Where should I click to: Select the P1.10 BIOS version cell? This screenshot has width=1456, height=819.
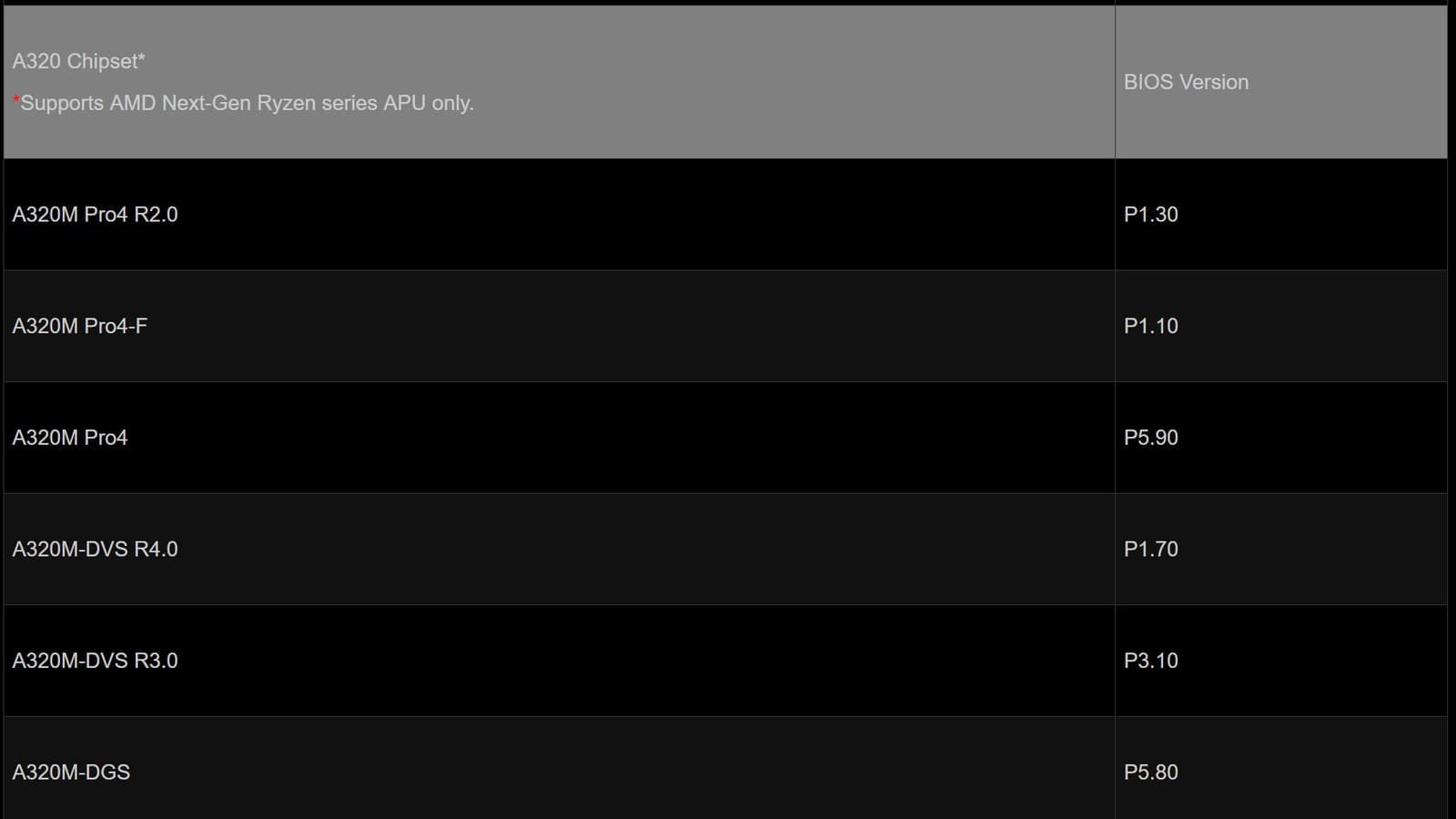click(x=1150, y=326)
